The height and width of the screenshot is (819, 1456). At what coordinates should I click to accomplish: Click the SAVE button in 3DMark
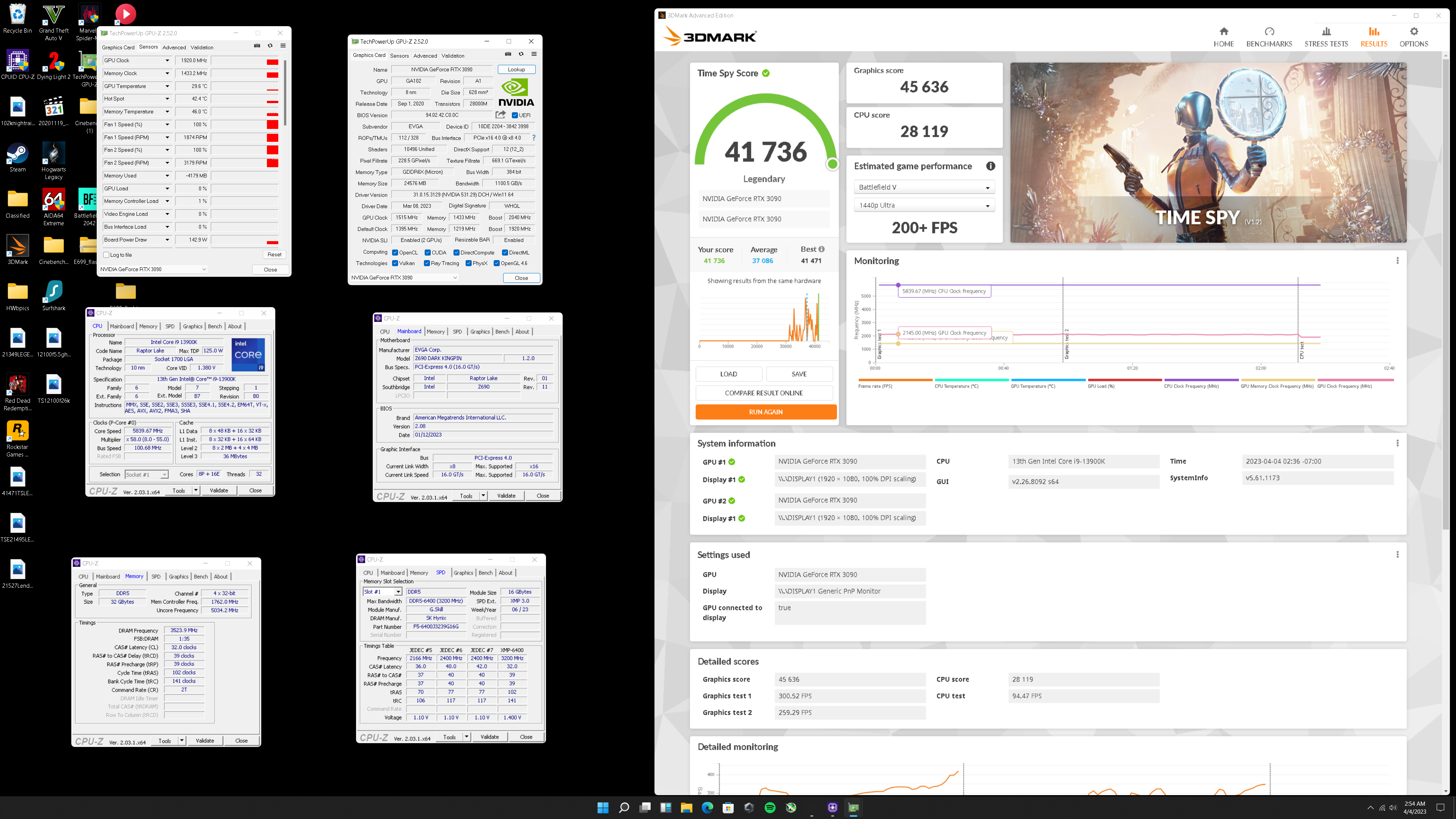coord(799,374)
